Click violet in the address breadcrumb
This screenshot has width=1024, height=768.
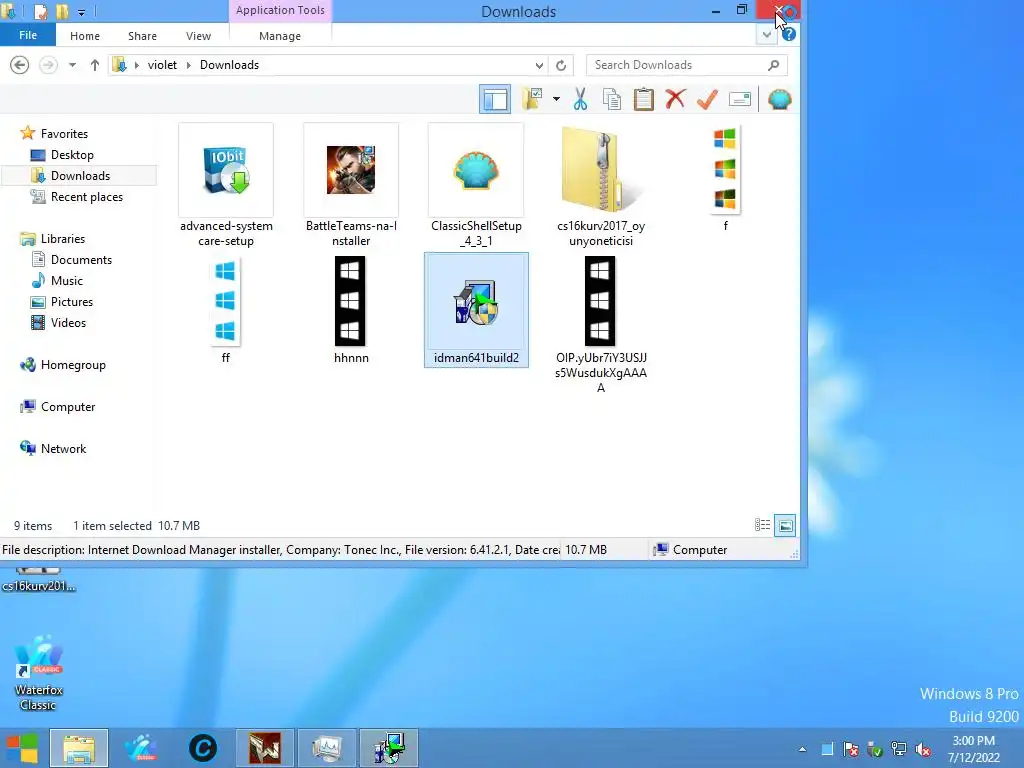point(162,65)
